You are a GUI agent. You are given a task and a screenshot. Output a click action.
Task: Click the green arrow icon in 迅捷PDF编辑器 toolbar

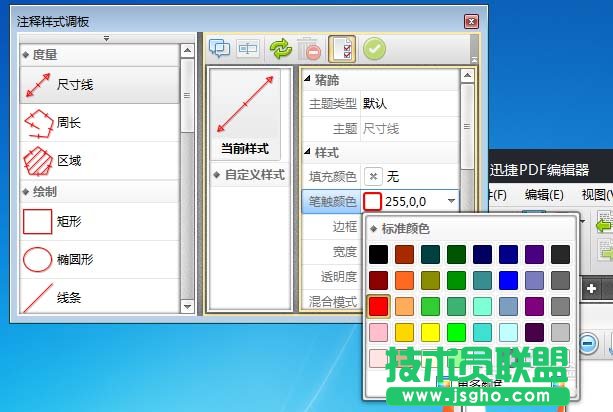point(604,224)
